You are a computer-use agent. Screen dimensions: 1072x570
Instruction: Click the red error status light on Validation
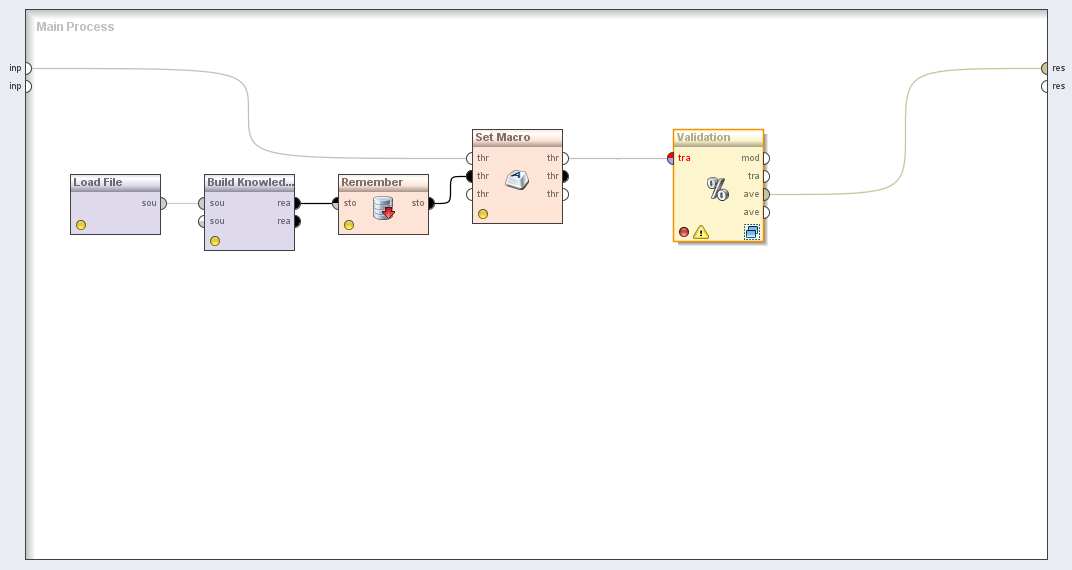click(x=684, y=232)
